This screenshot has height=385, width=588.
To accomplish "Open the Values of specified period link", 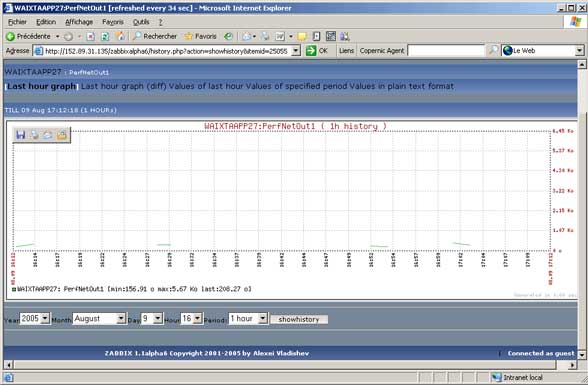I will pyautogui.click(x=296, y=86).
